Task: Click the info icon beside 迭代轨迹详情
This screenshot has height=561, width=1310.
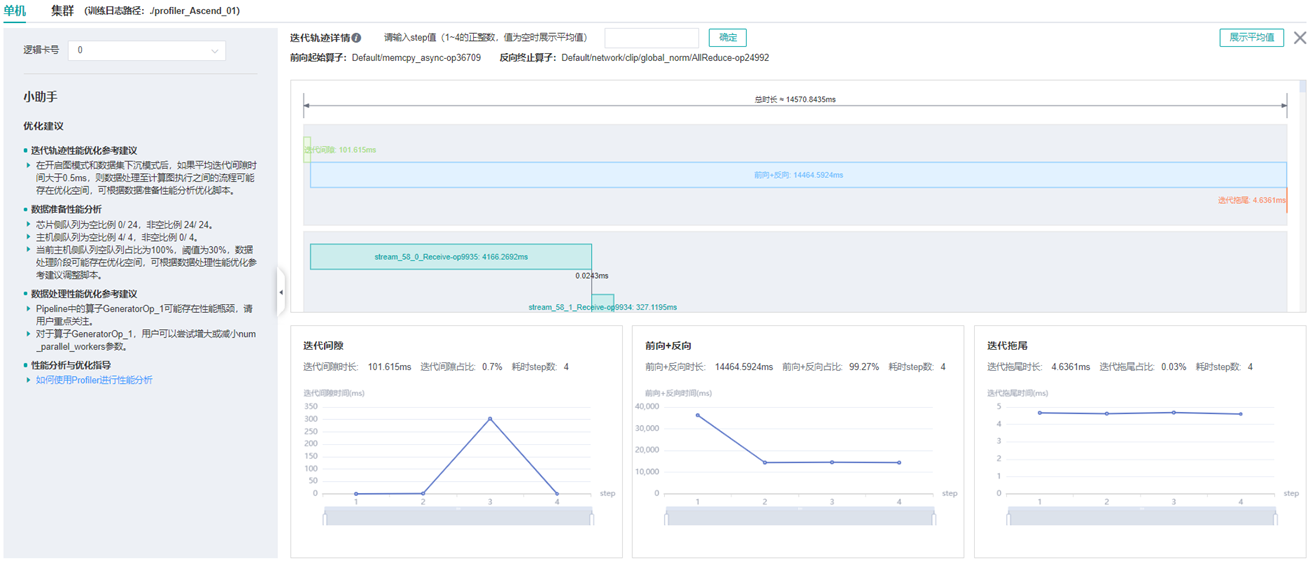Action: [x=357, y=38]
